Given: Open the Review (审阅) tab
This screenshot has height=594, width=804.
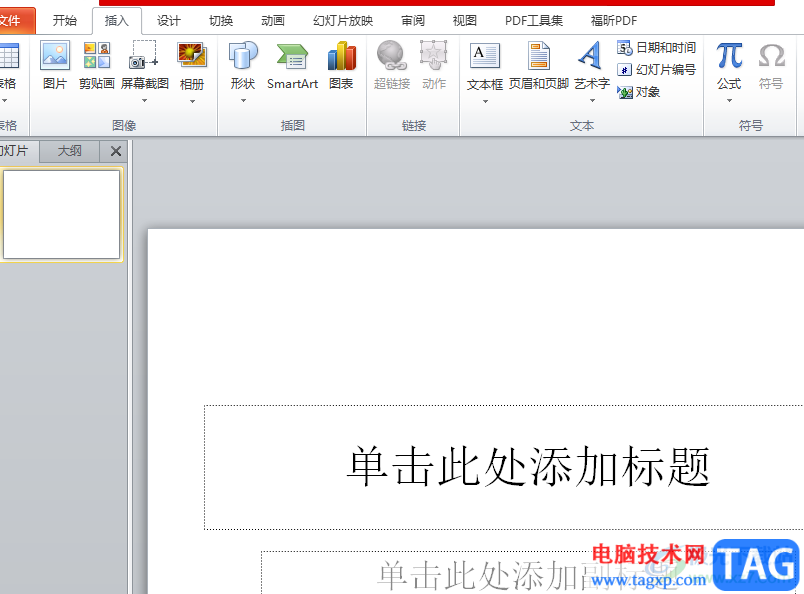Looking at the screenshot, I should click(x=413, y=21).
